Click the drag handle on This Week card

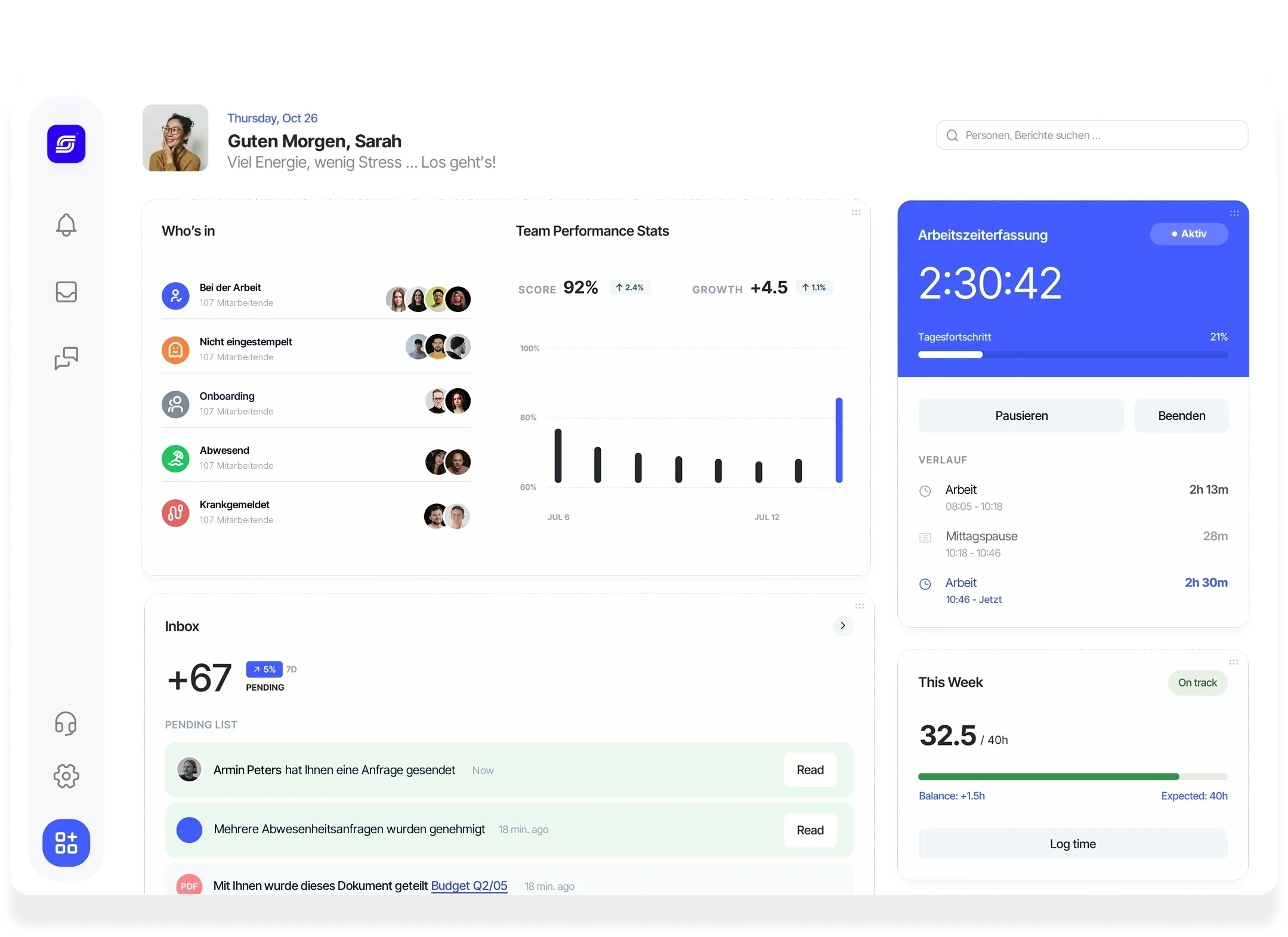[1234, 662]
